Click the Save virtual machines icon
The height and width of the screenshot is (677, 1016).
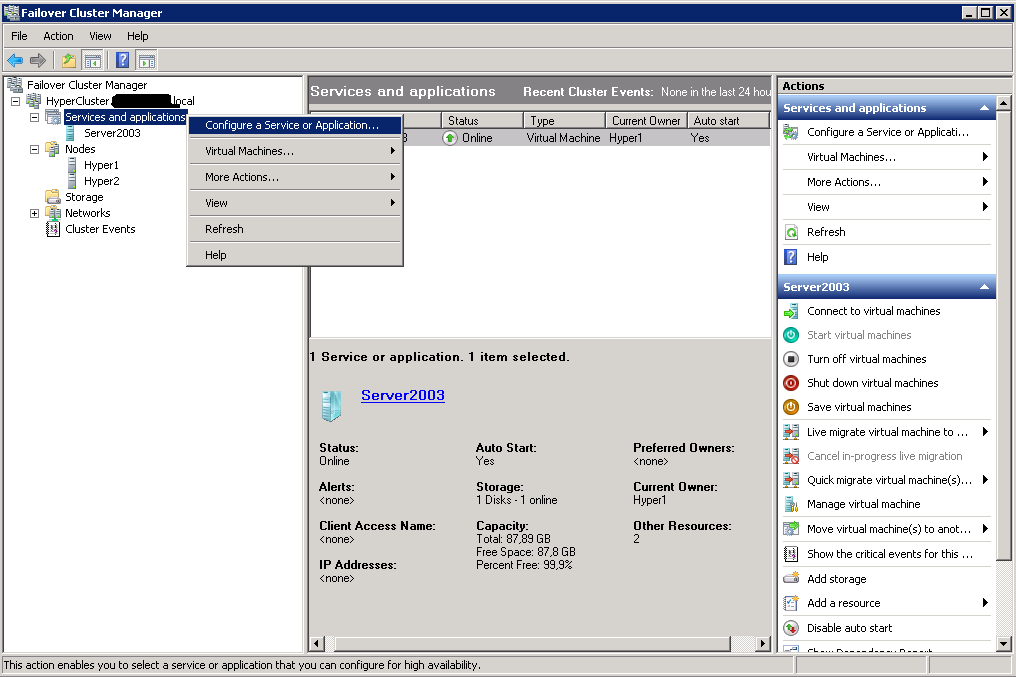click(790, 407)
